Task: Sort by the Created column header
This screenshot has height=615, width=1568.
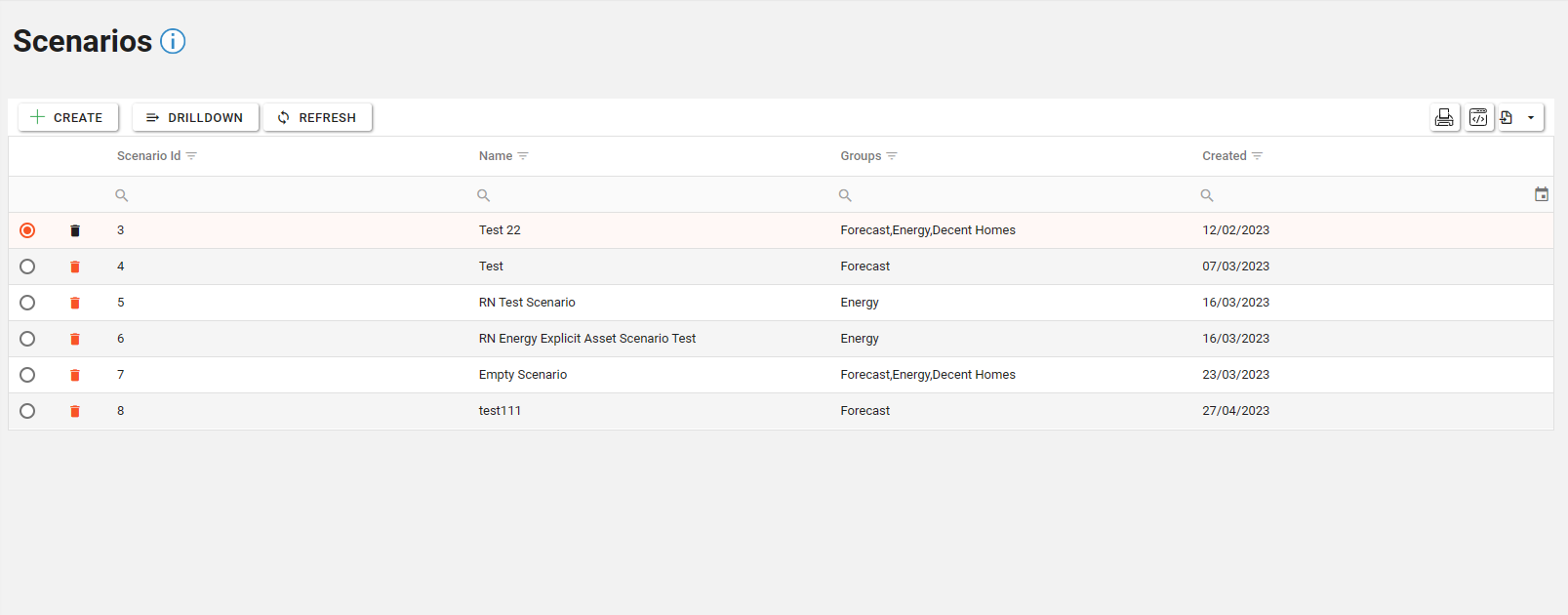Action: [1224, 156]
